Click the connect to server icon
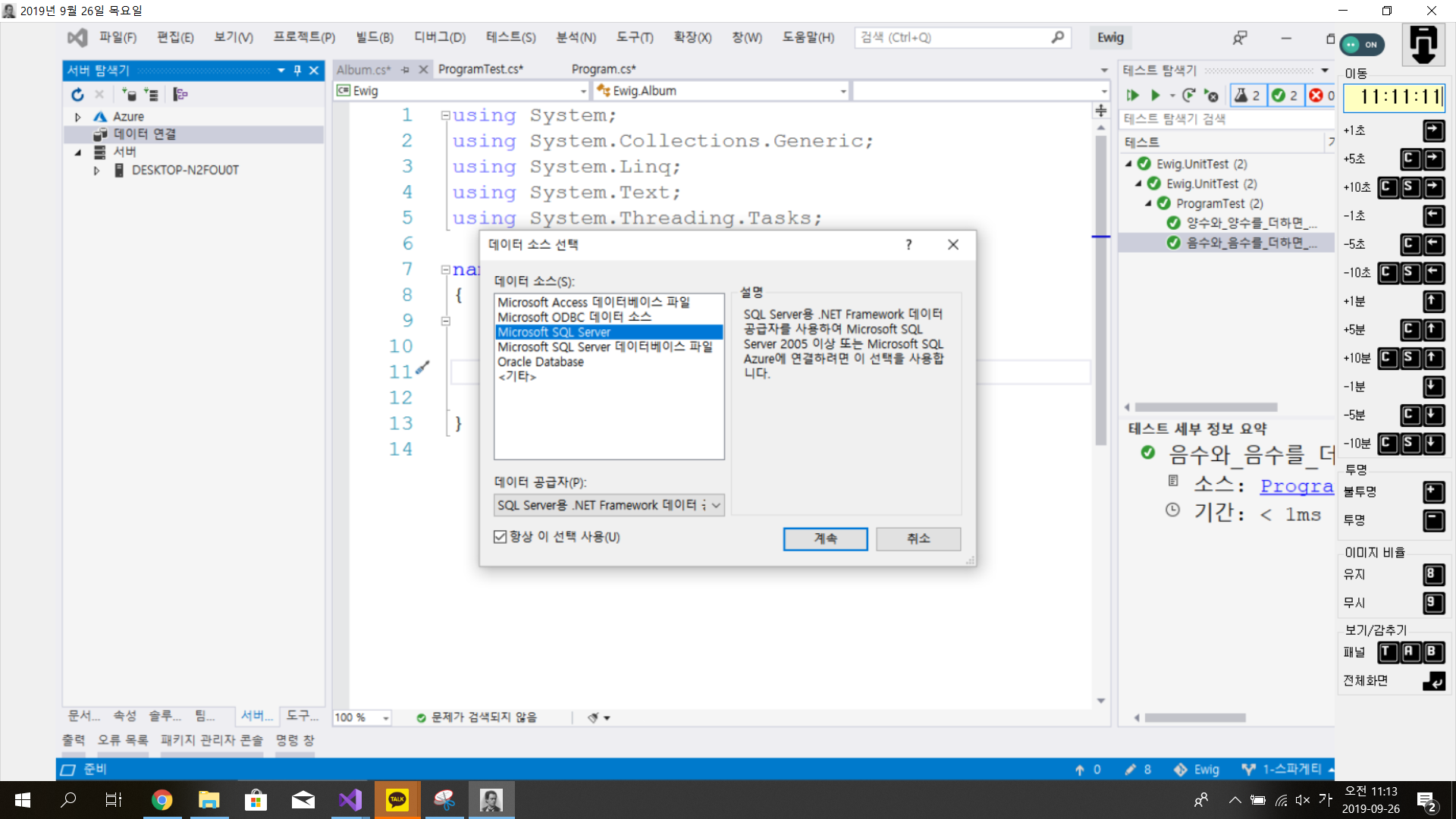 pyautogui.click(x=152, y=95)
